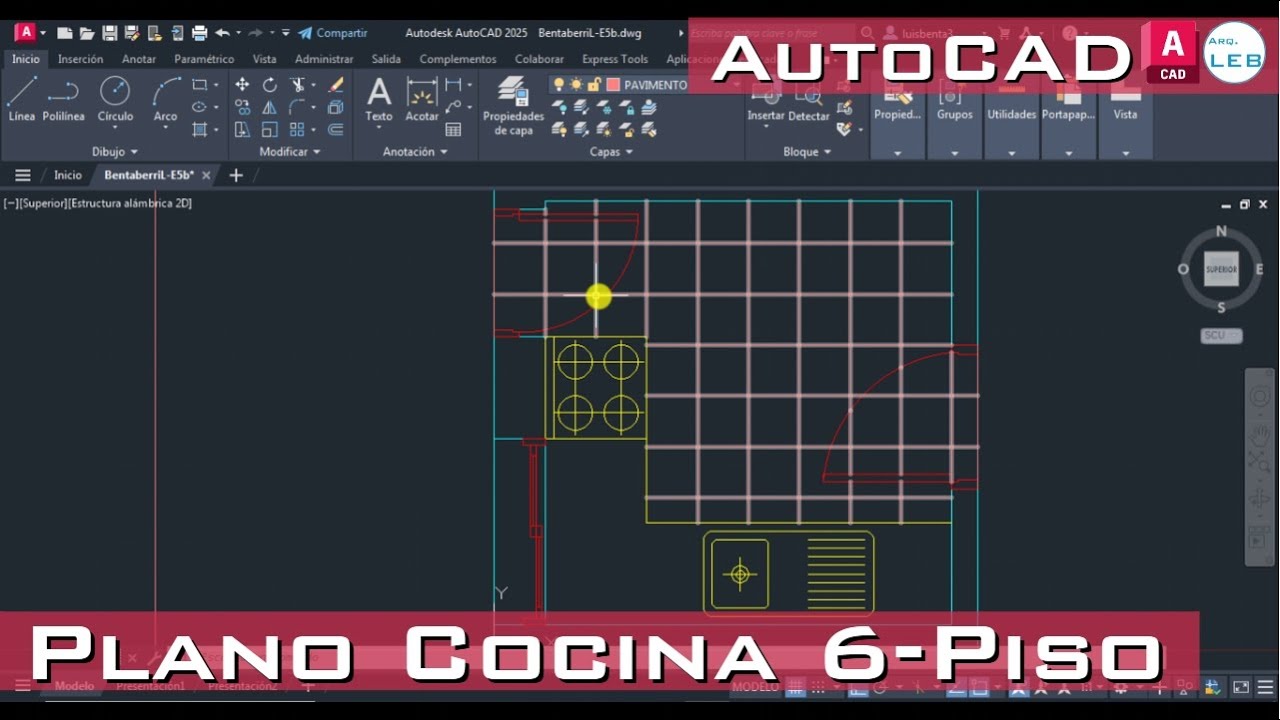This screenshot has width=1280, height=720.
Task: Open the file tabs hamburger menu
Action: (x=22, y=175)
